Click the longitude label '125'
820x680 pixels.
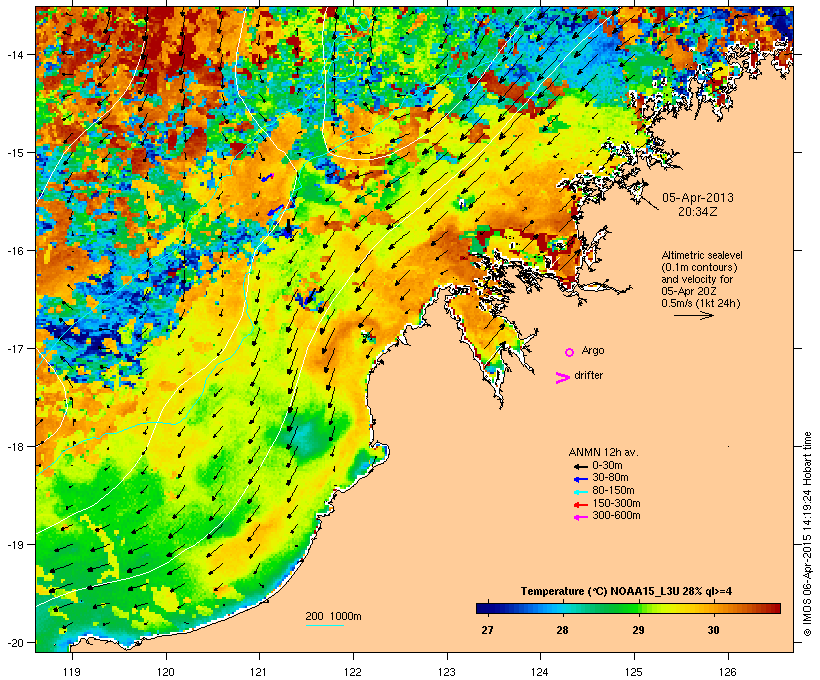click(x=634, y=671)
